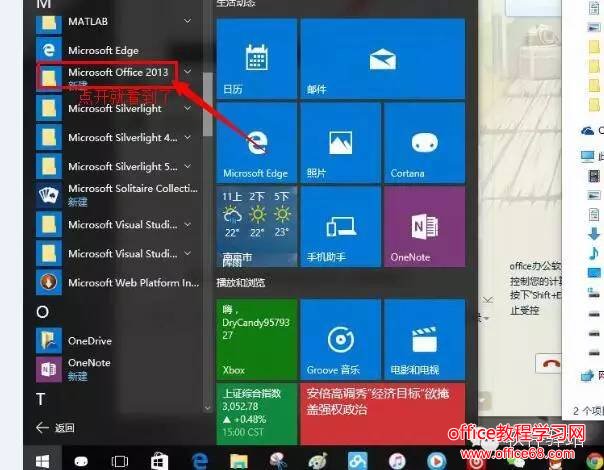Open the Movies & TV (电影和电视) tile
This screenshot has height=470, width=604.
[424, 339]
